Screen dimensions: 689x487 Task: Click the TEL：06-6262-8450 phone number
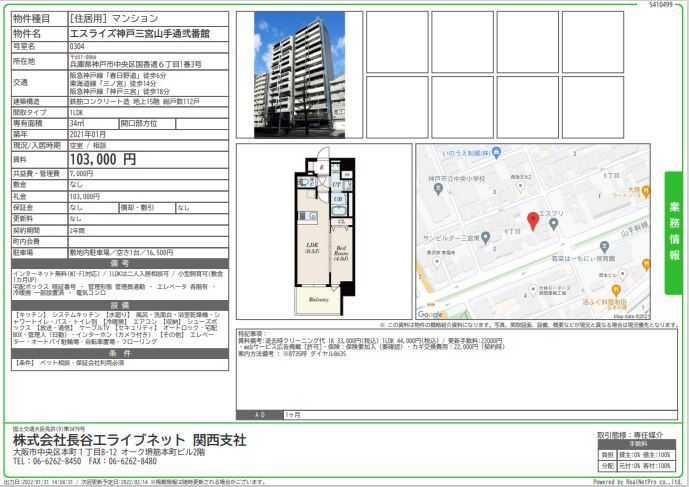tap(47, 462)
